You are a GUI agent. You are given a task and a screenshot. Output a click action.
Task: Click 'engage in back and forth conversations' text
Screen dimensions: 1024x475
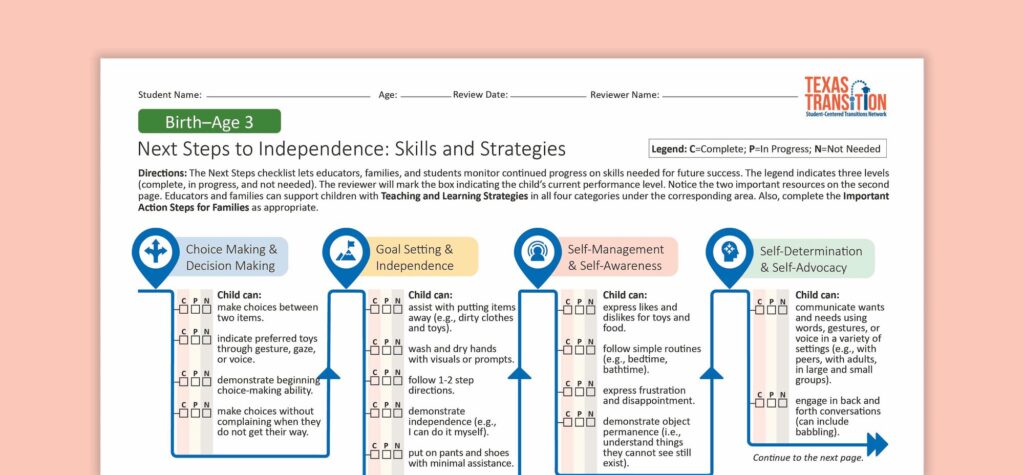coord(838,416)
